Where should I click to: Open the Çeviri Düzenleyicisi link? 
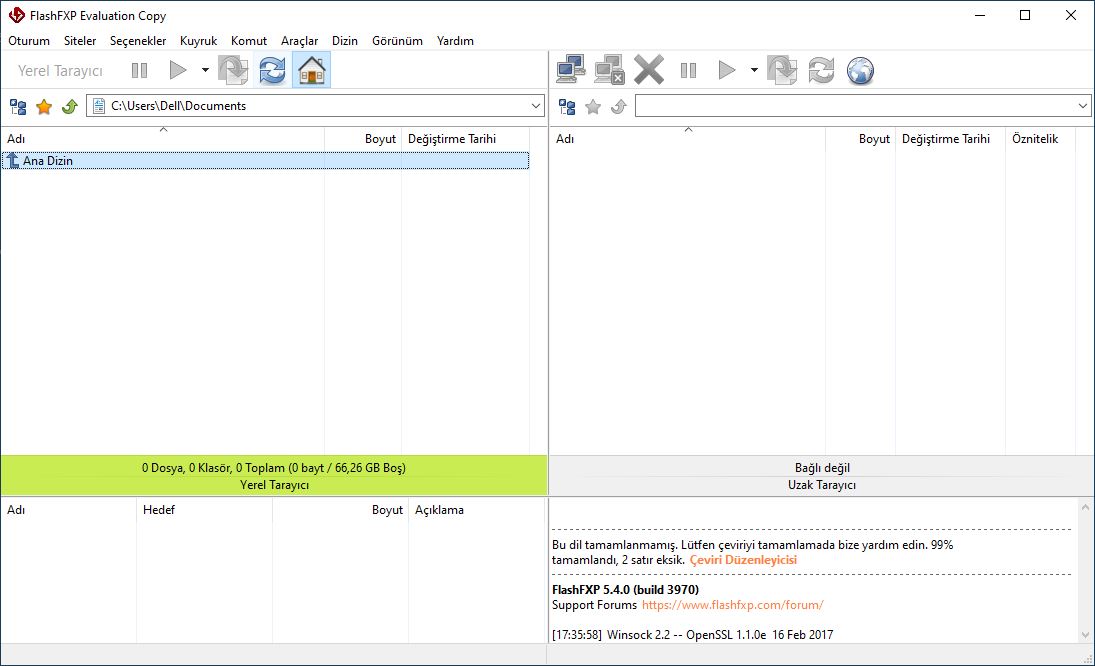[x=743, y=560]
